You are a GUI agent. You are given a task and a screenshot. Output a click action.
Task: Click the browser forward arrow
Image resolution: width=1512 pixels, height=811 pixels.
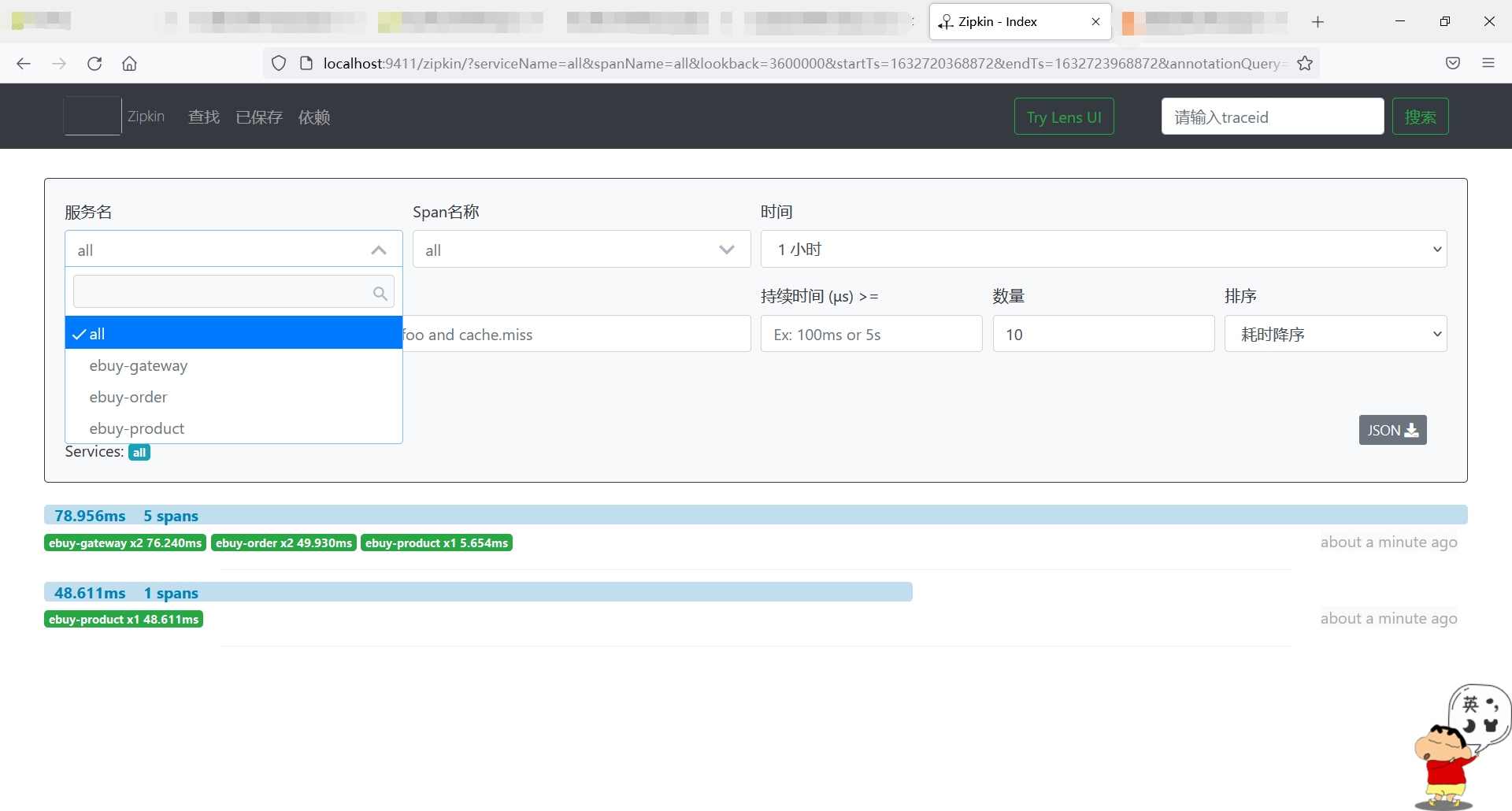click(x=59, y=63)
